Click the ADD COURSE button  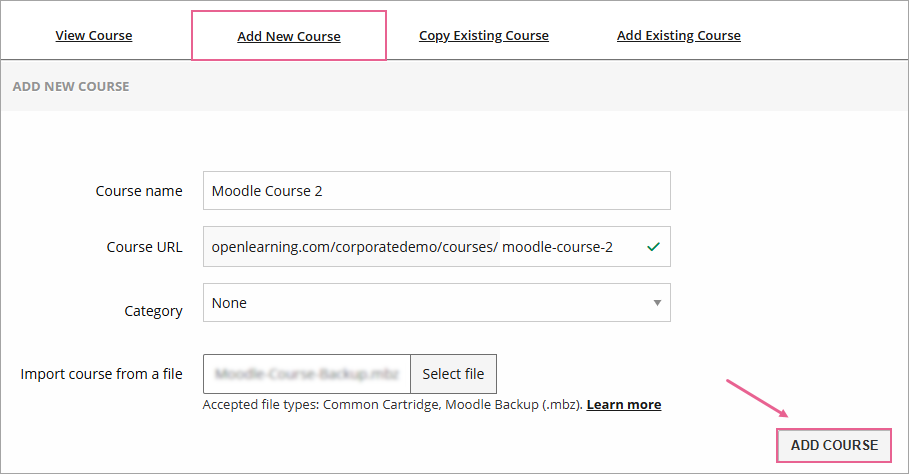(x=834, y=445)
